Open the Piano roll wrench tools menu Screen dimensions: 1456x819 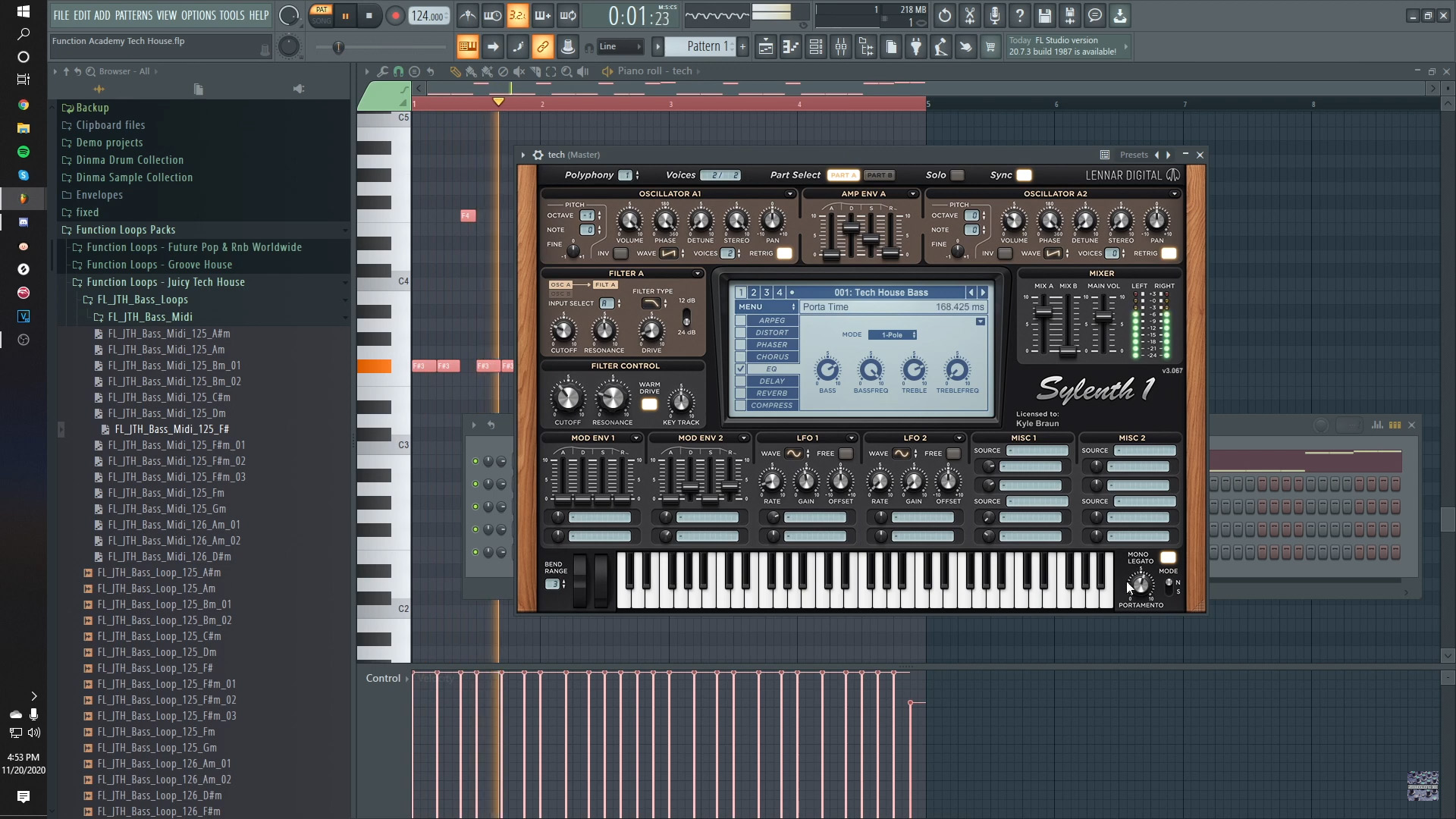382,71
